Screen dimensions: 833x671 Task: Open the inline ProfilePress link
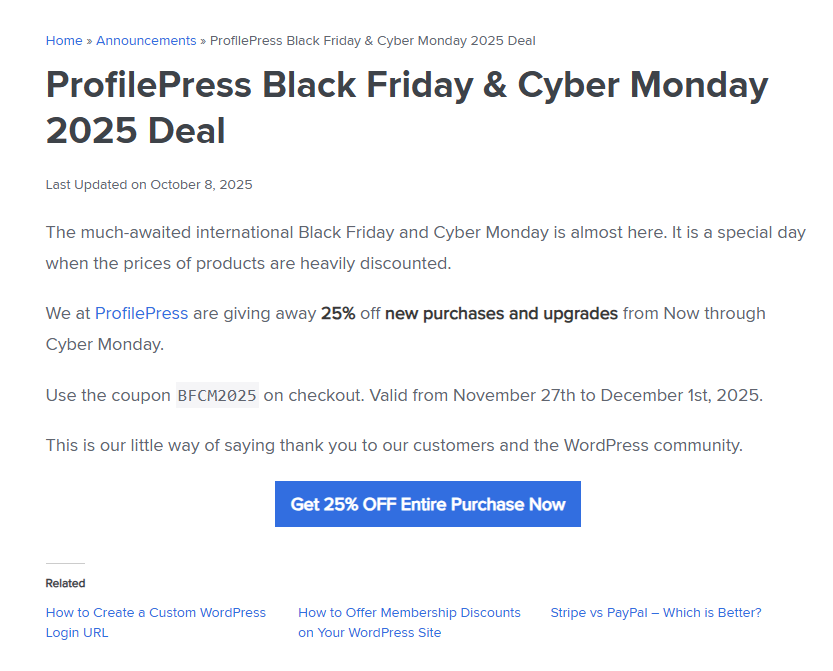(x=141, y=313)
